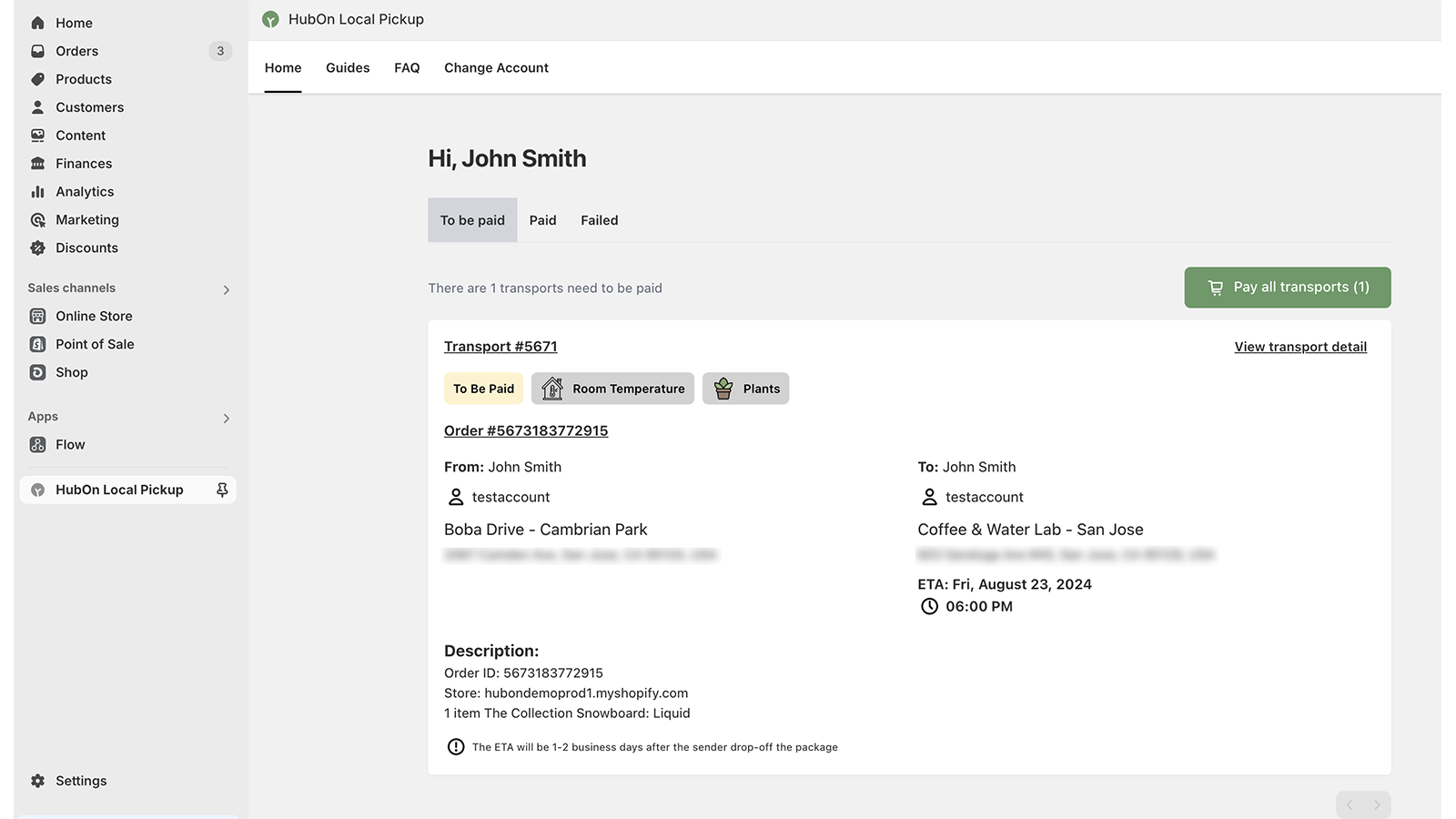Click the To Be Paid status badge
The image size is (1456, 819).
click(483, 389)
